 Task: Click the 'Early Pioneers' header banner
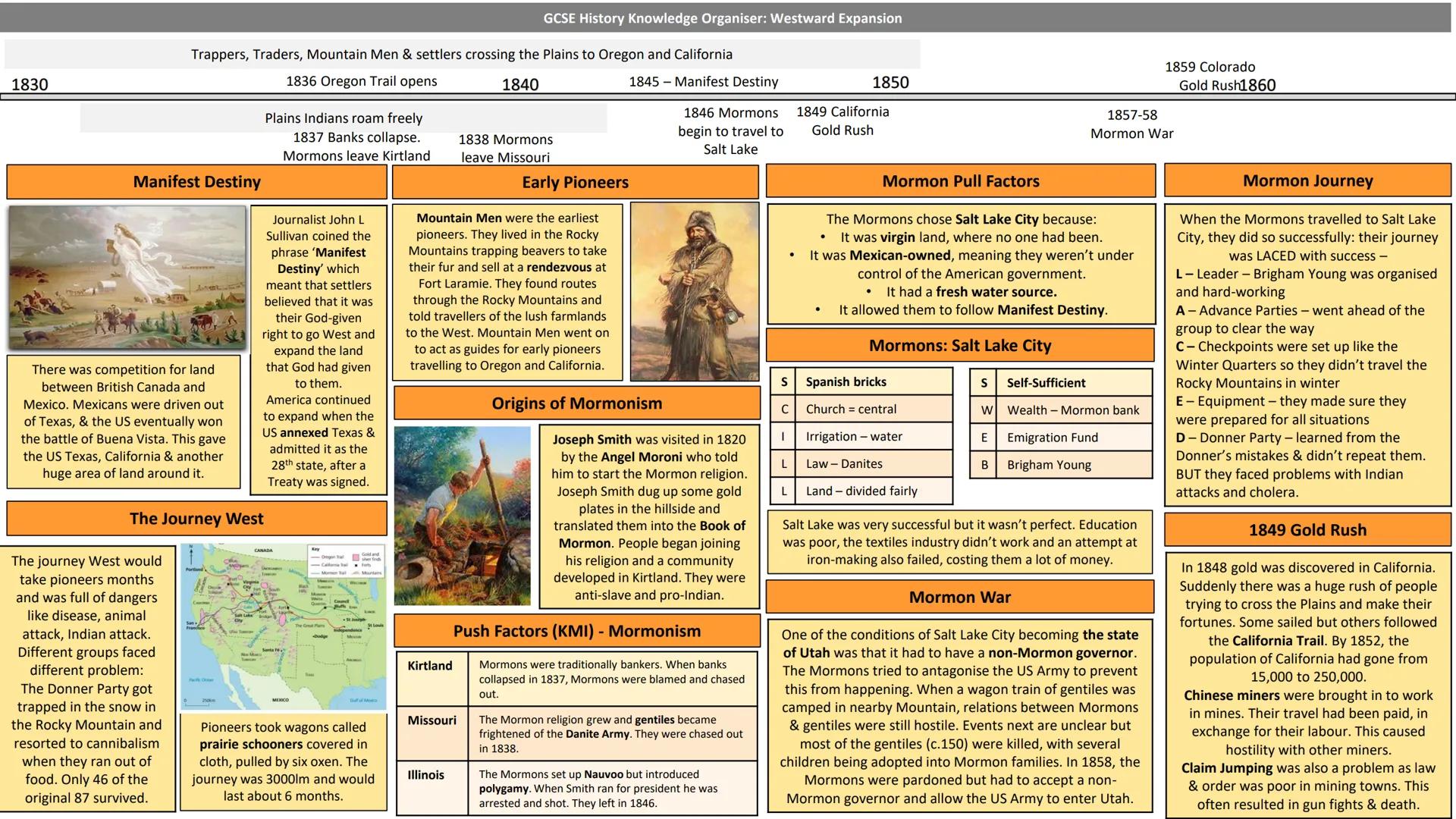(x=575, y=182)
